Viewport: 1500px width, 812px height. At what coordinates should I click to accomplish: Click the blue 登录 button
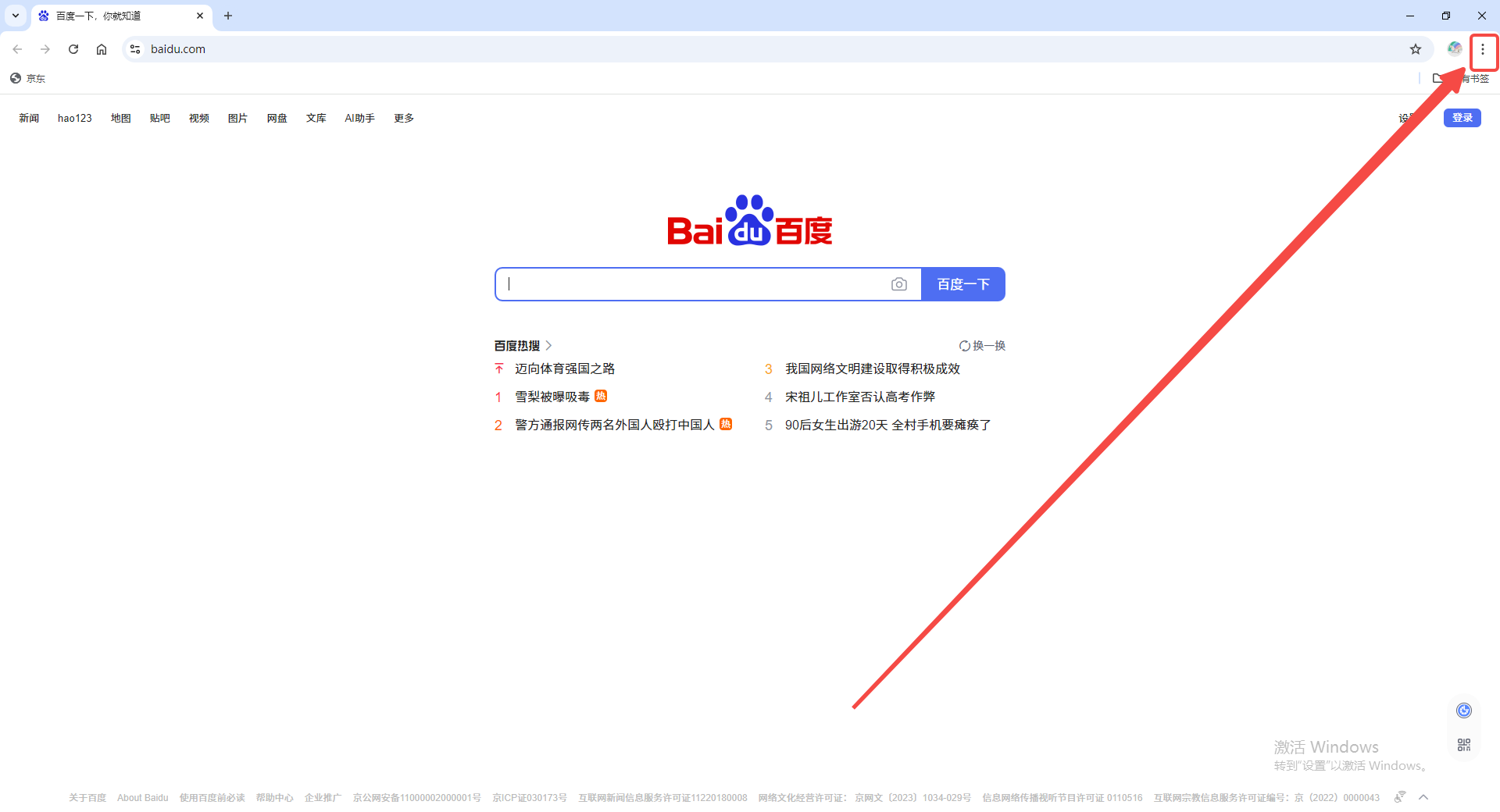1462,118
